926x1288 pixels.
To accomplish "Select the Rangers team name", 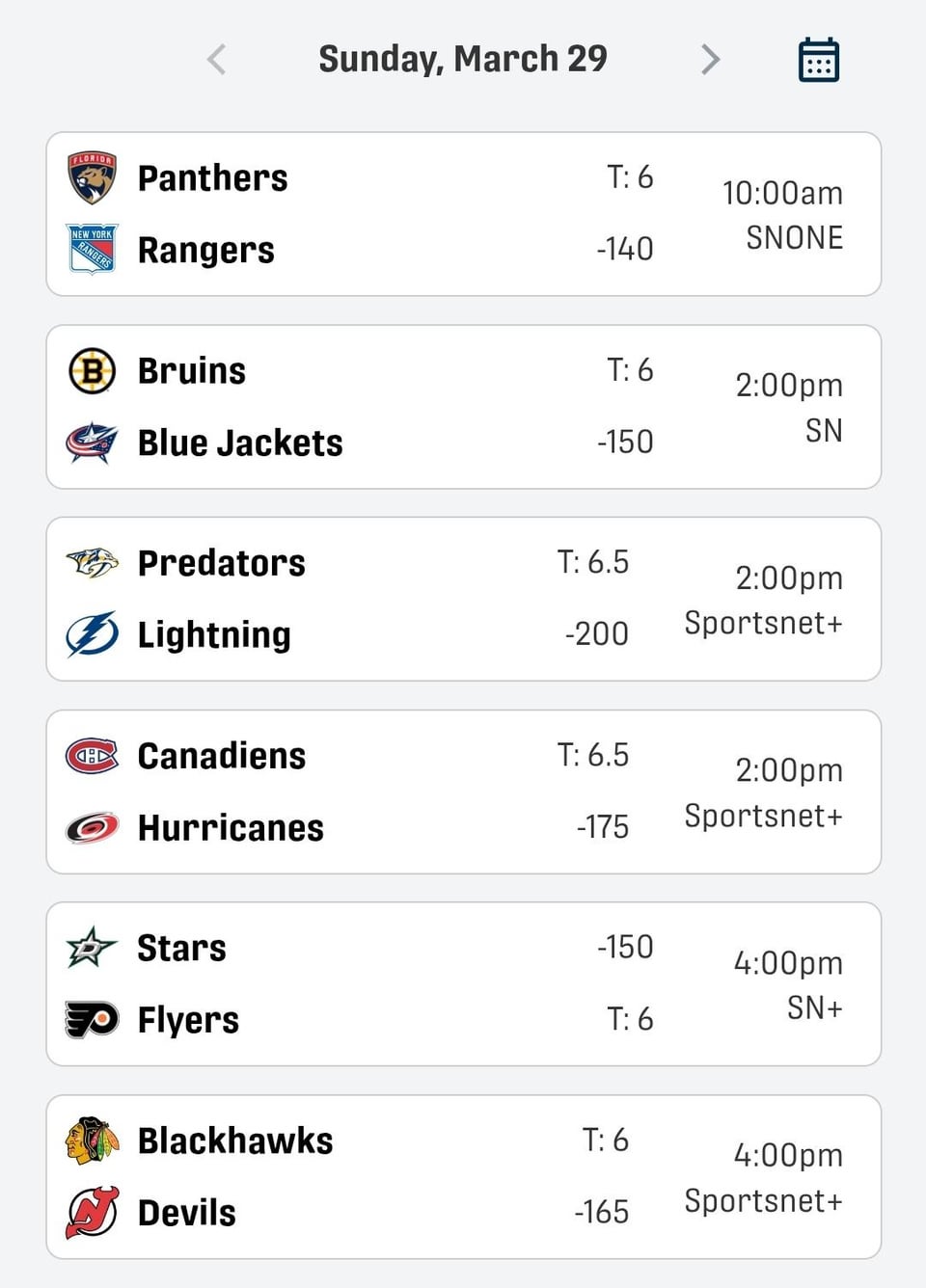I will (x=205, y=250).
